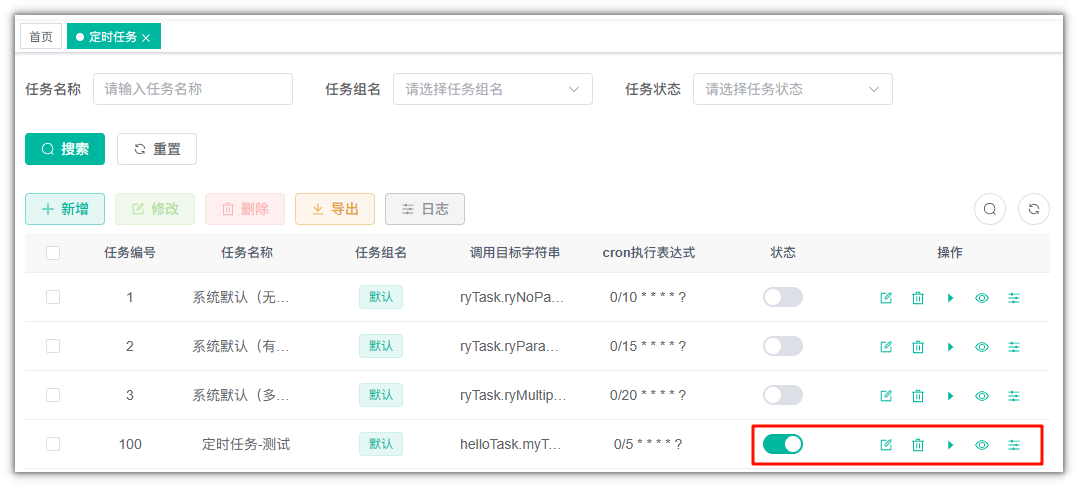Check the row checkbox for task 3
This screenshot has height=487, width=1078.
(53, 395)
